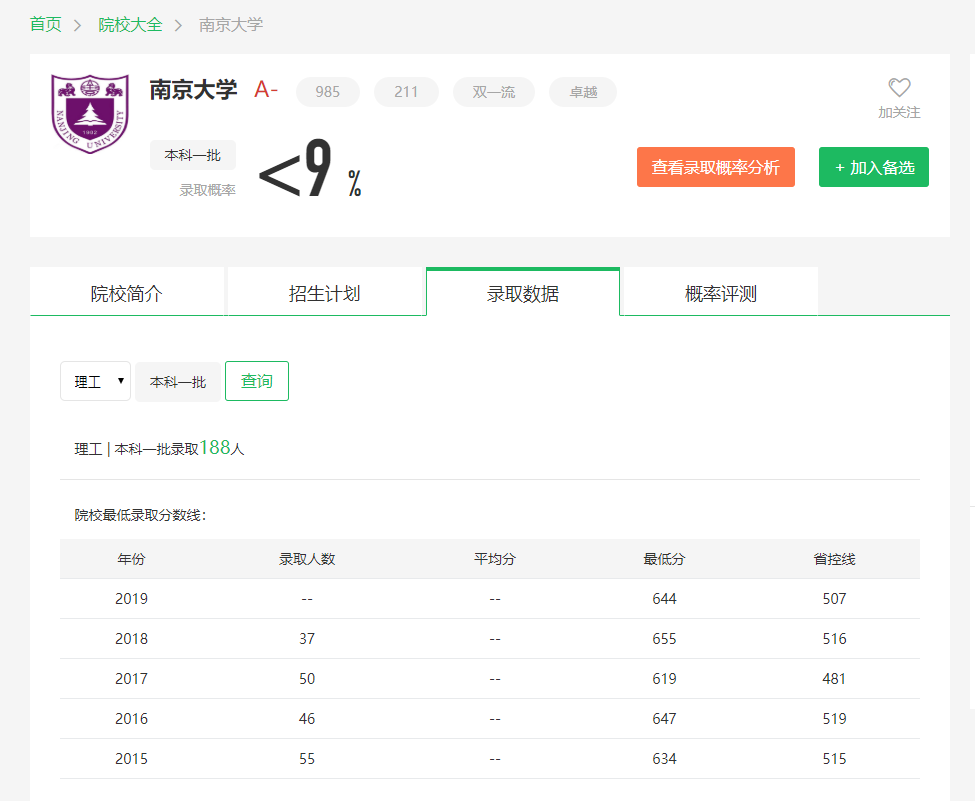Click the 516 provincial line value
Viewport: 975px width, 801px height.
(x=834, y=639)
